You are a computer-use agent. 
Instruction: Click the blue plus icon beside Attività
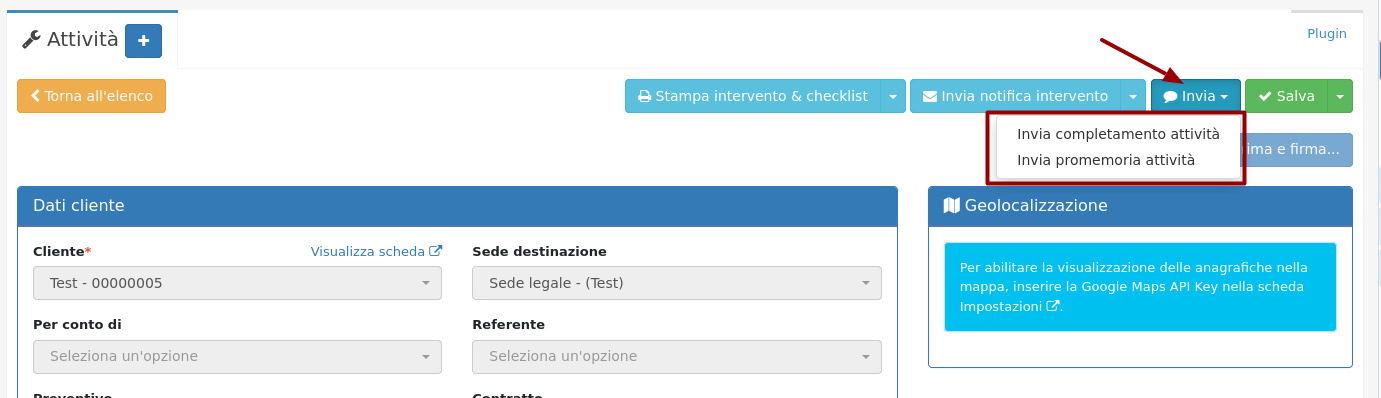[x=143, y=41]
